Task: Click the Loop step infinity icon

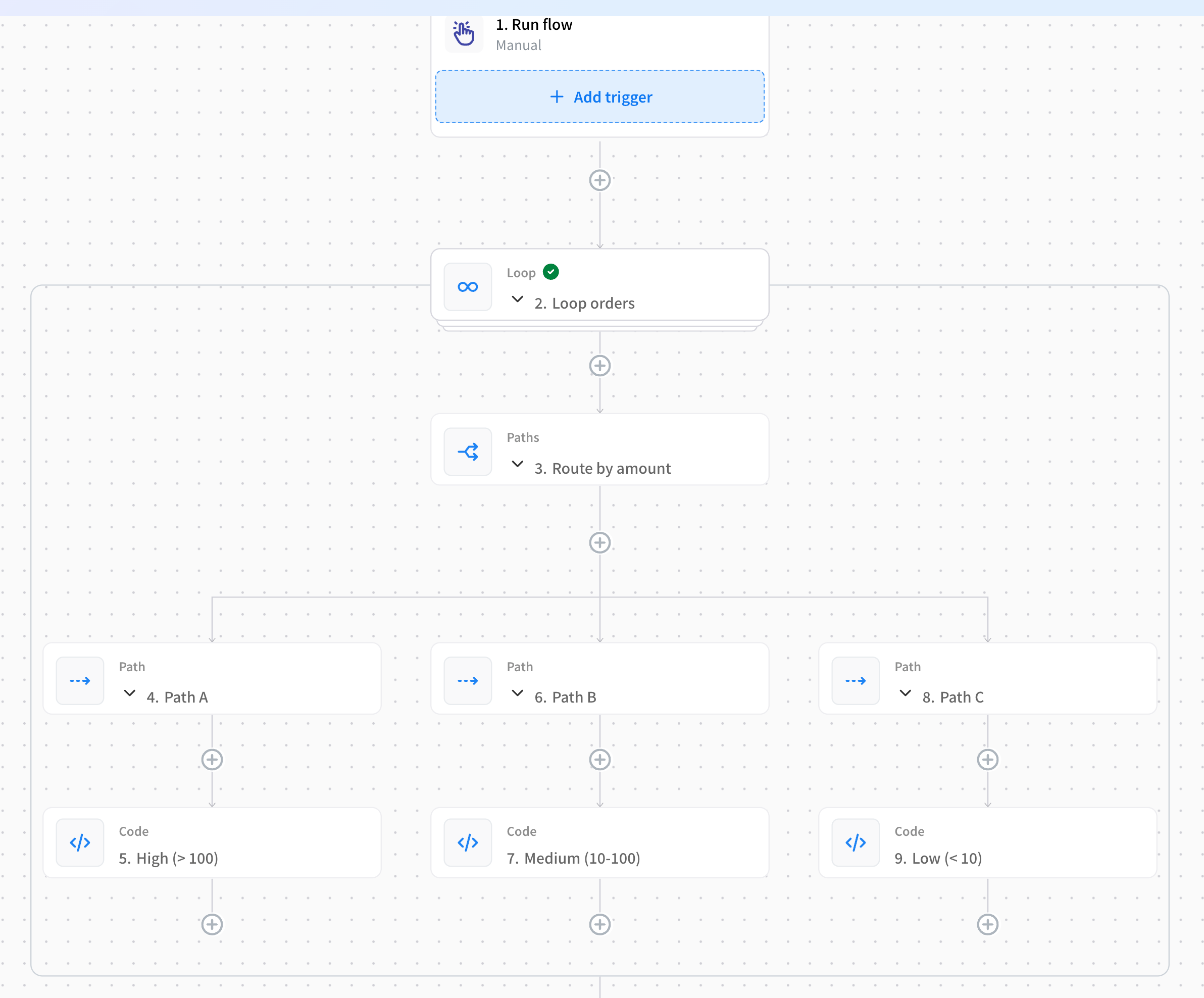Action: coord(468,287)
